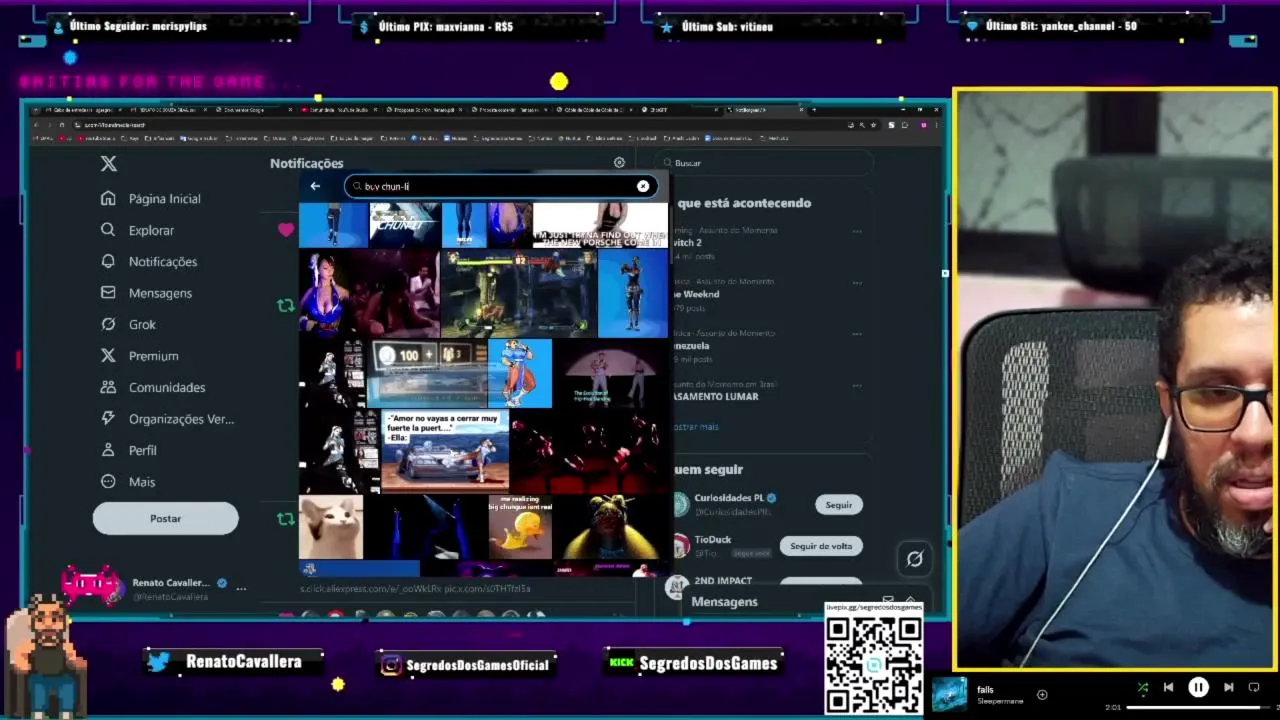The image size is (1280, 720).
Task: Compose new message icon in Mensagens drawer
Action: [x=887, y=601]
